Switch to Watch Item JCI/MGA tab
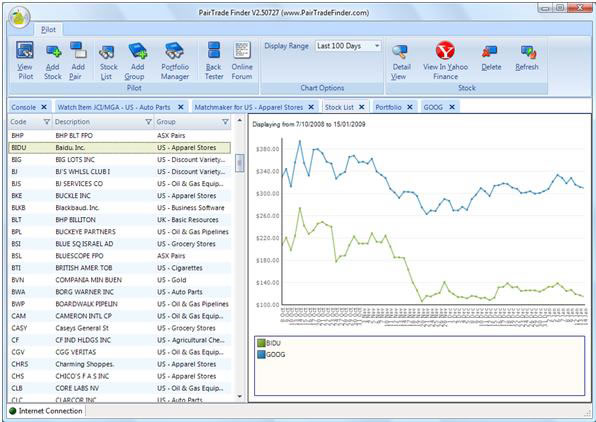This screenshot has height=422, width=596. [114, 107]
